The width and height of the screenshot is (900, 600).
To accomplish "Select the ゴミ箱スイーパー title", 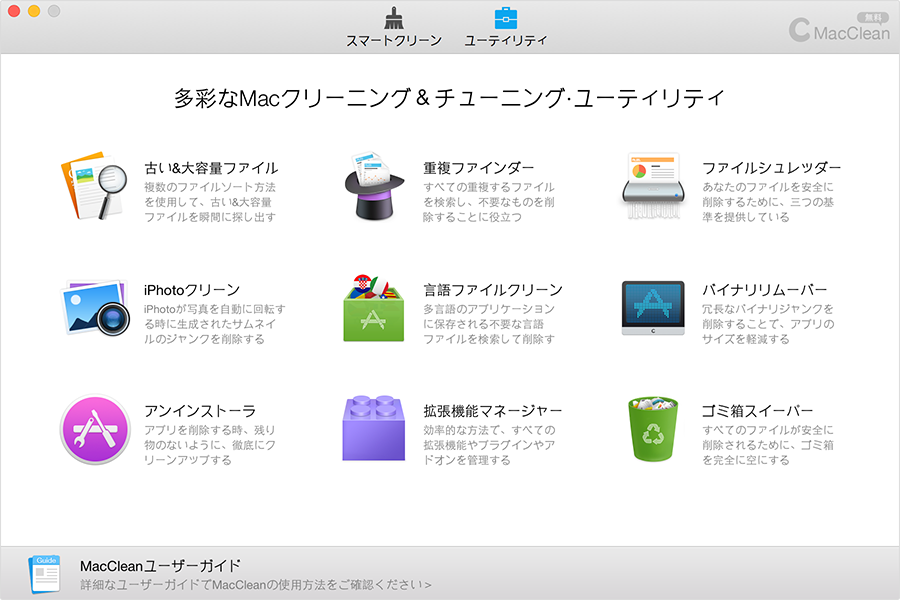I will pyautogui.click(x=758, y=411).
